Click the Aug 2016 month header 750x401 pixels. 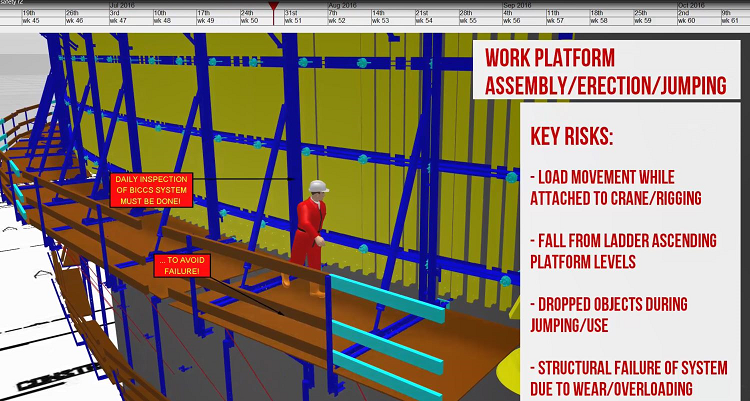click(342, 5)
